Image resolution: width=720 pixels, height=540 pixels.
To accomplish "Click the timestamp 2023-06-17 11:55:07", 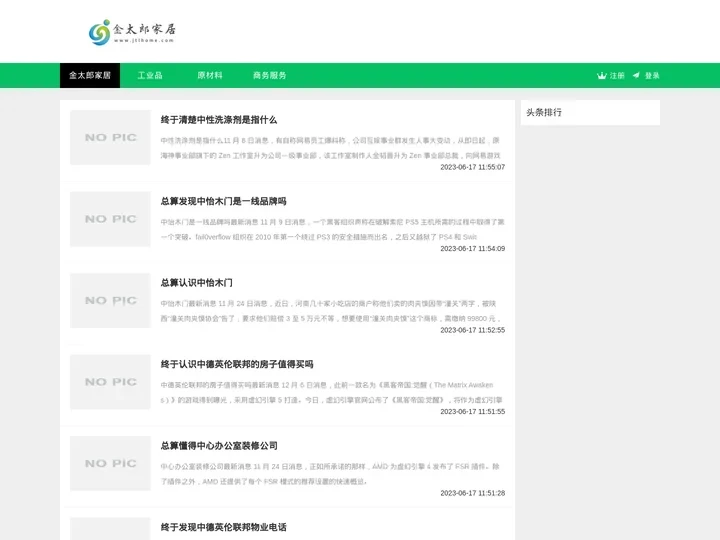I will [472, 167].
